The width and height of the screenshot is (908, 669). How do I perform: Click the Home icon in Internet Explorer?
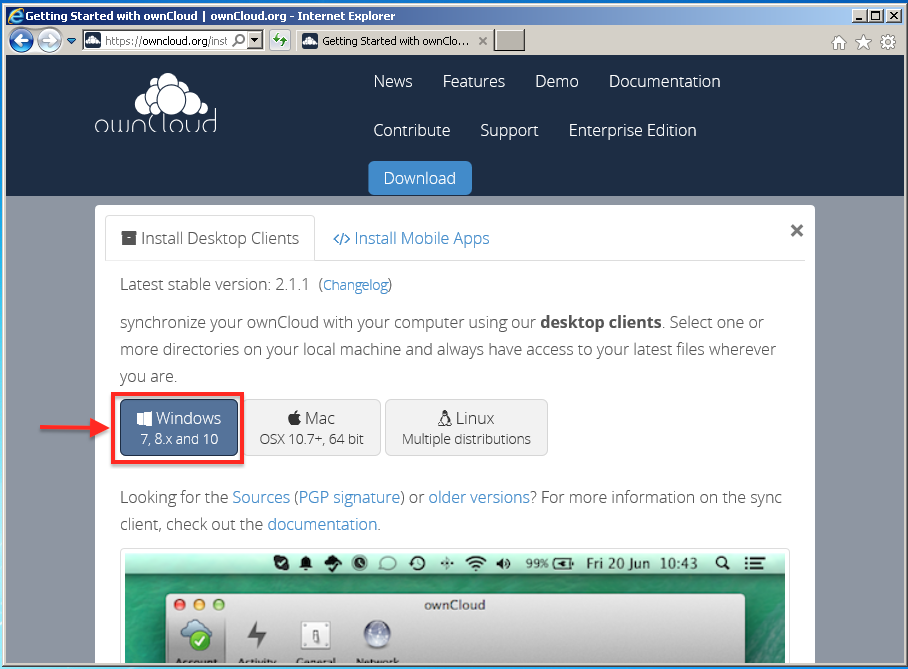coord(839,42)
